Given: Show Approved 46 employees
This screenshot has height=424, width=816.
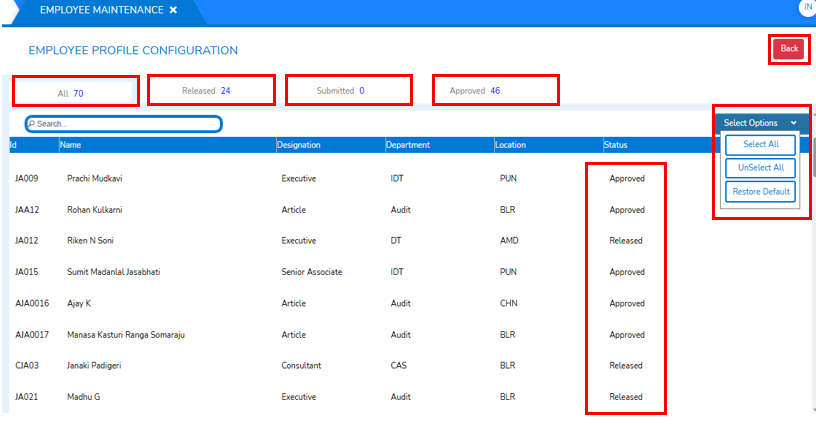Looking at the screenshot, I should pyautogui.click(x=494, y=91).
